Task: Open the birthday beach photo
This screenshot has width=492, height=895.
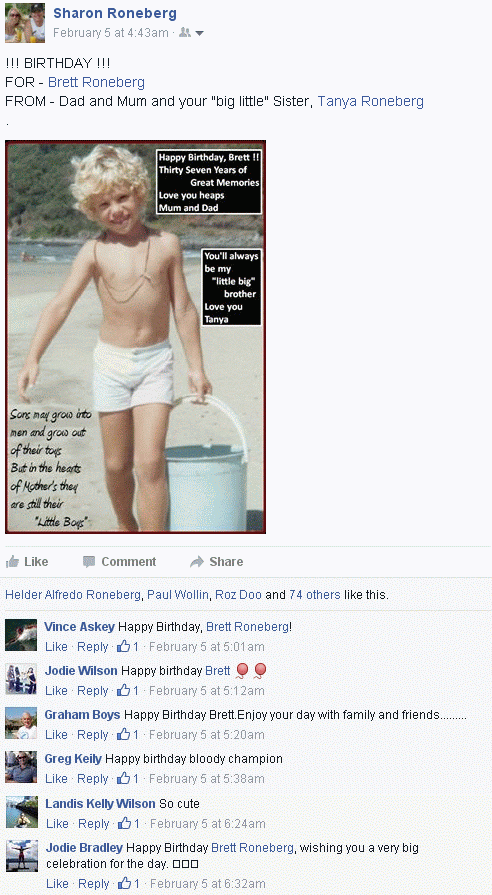Action: point(135,337)
